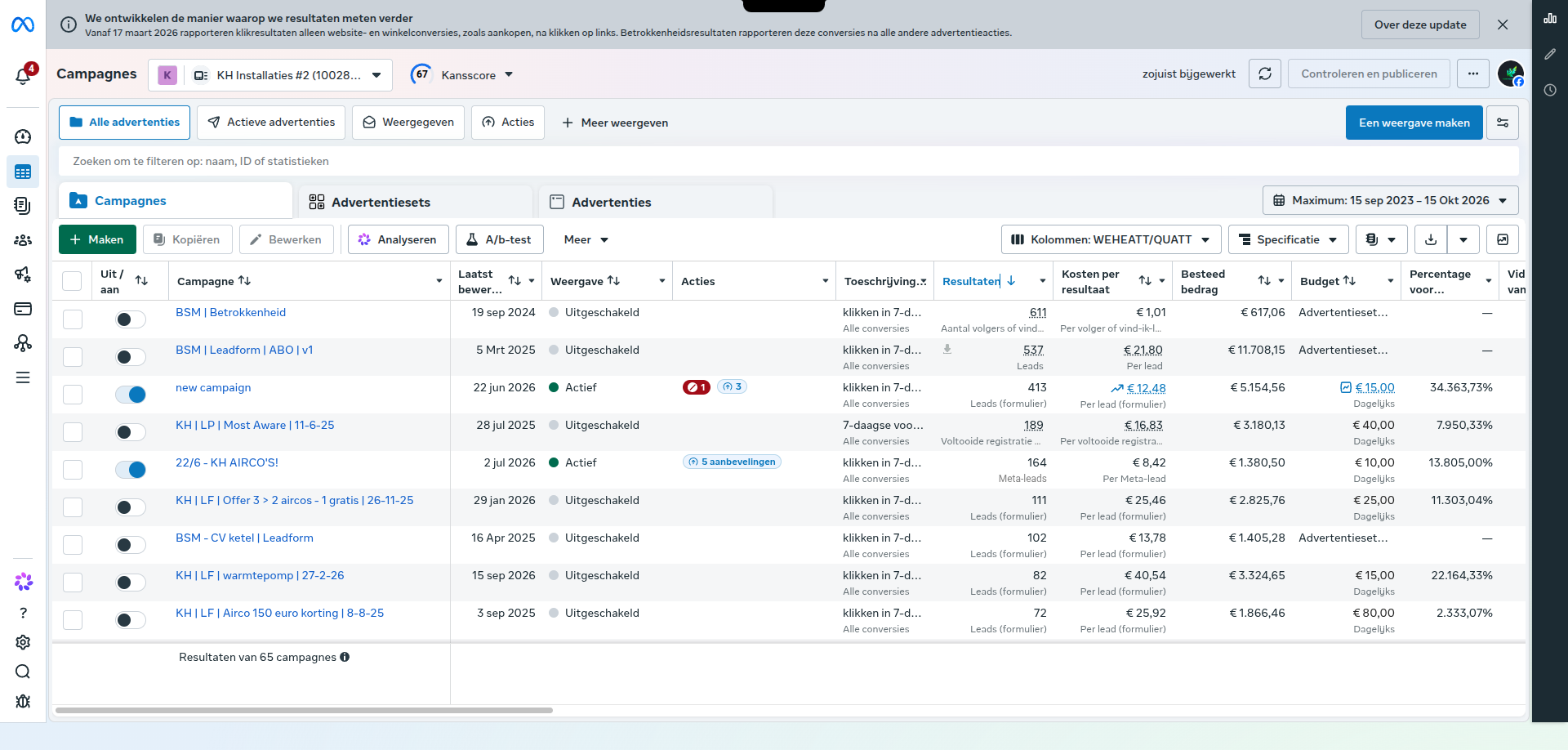This screenshot has height=750, width=1568.
Task: Dismiss the update notification banner
Action: 1503,25
